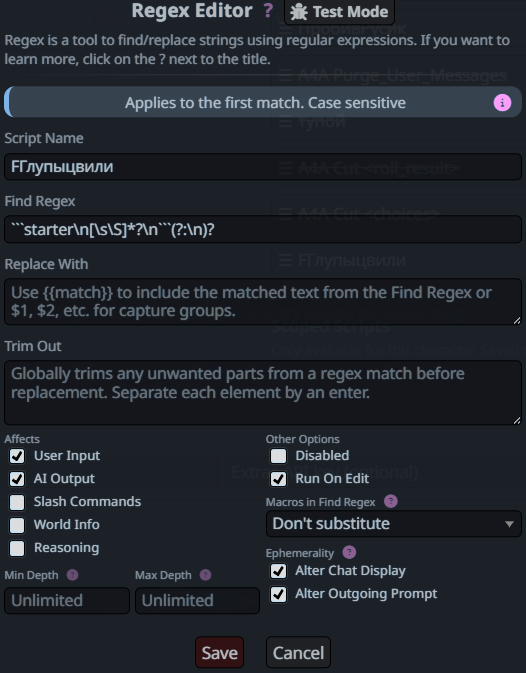Open regex help question mark beside title

[268, 10]
